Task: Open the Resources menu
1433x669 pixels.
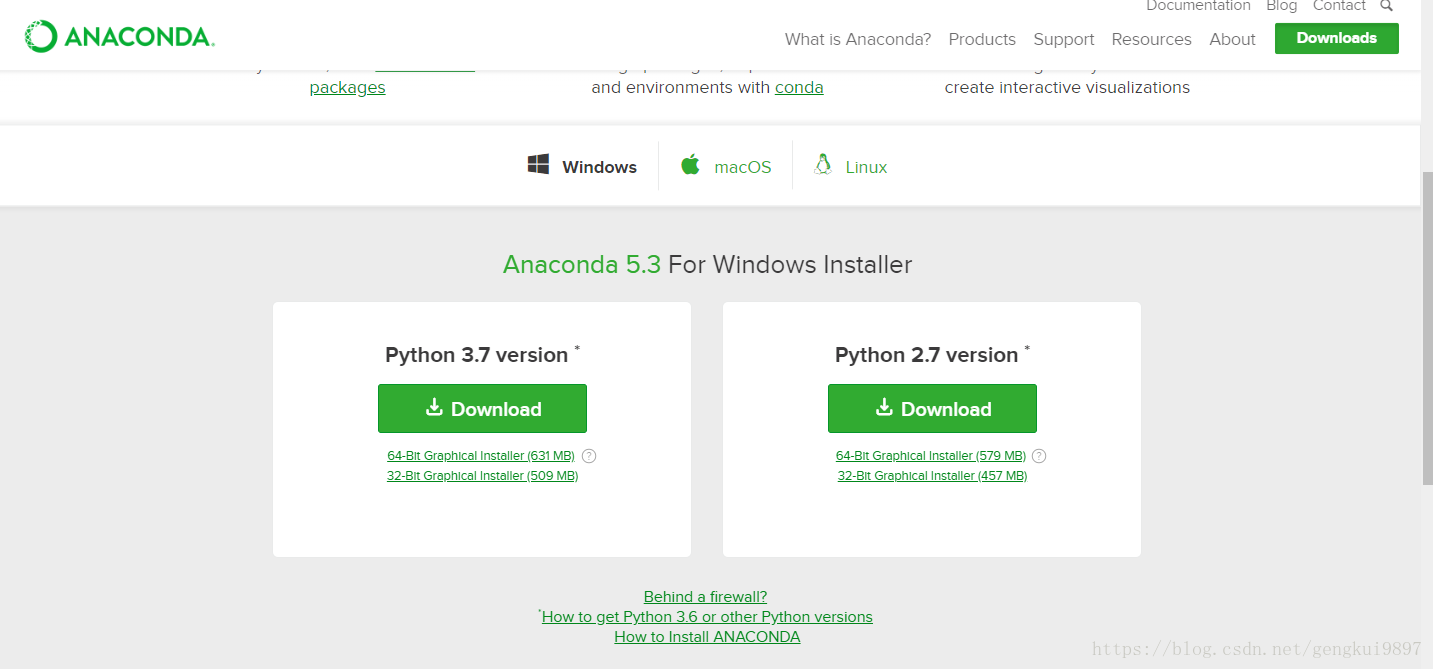Action: point(1151,39)
